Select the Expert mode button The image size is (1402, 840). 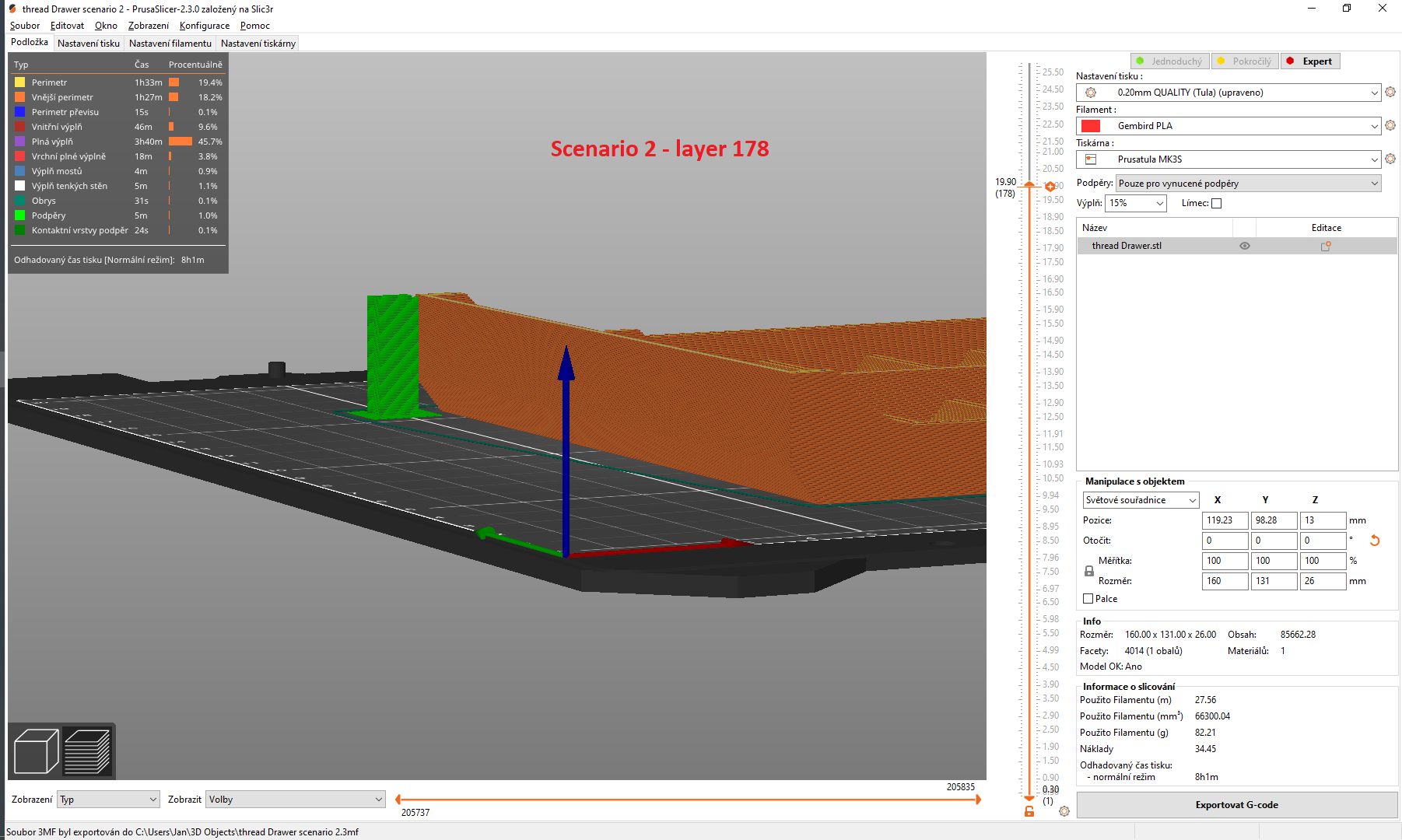pyautogui.click(x=1310, y=61)
